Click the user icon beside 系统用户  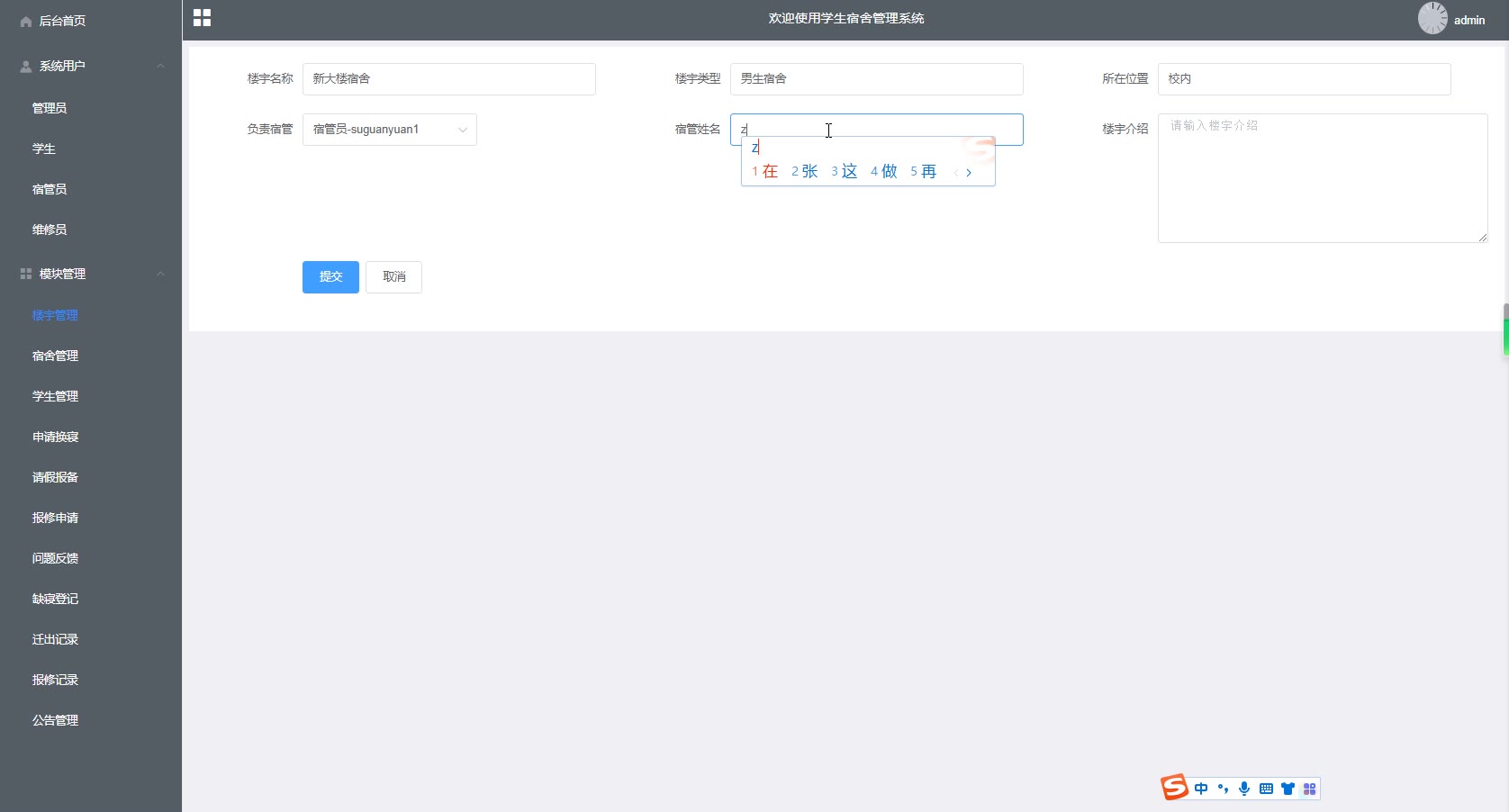pos(26,66)
